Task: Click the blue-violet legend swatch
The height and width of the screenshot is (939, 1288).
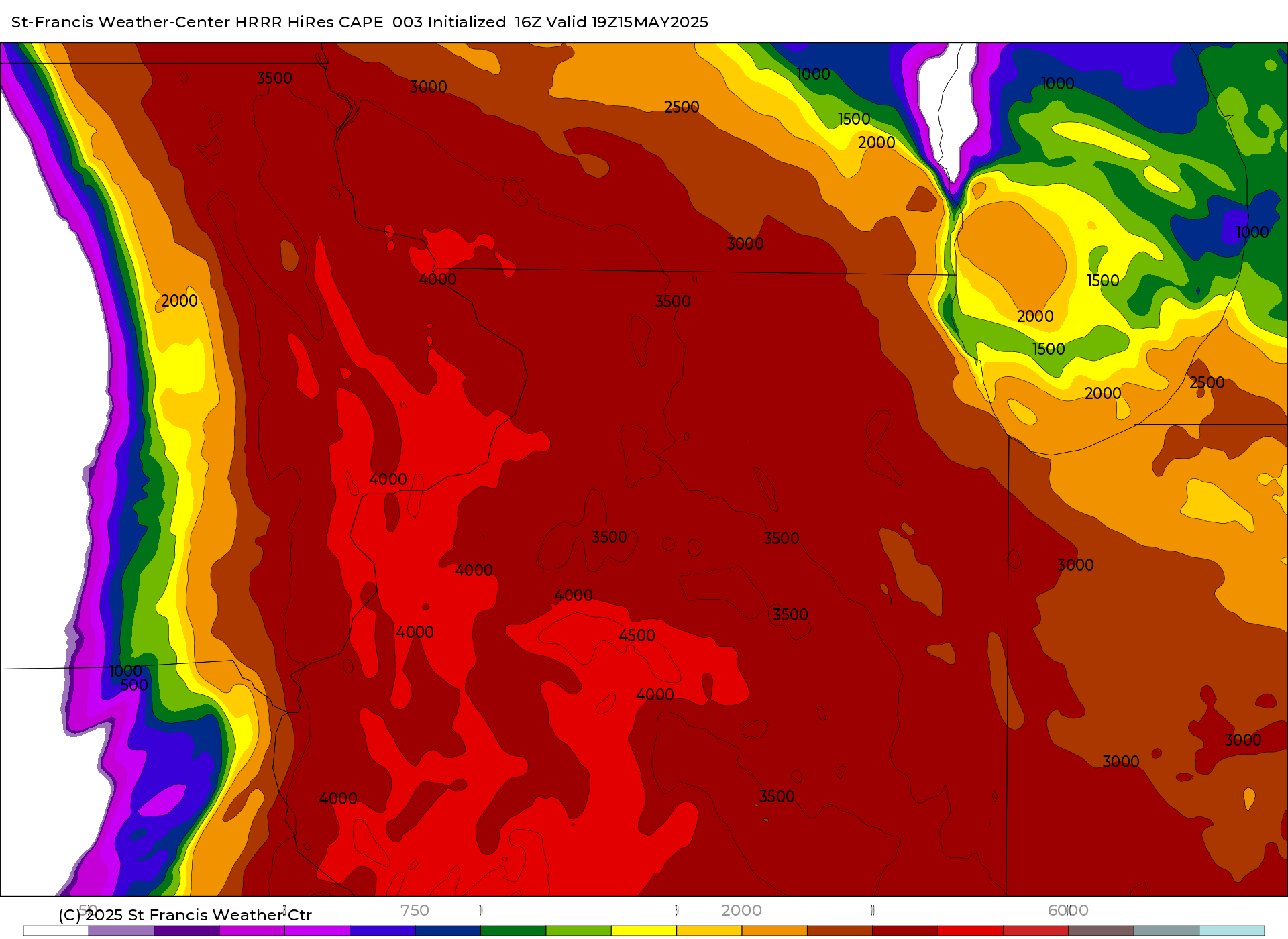Action: tap(382, 930)
